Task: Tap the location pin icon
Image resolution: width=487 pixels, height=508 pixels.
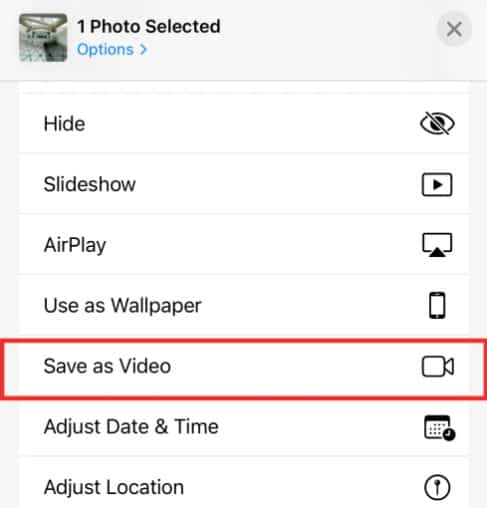Action: 437,487
